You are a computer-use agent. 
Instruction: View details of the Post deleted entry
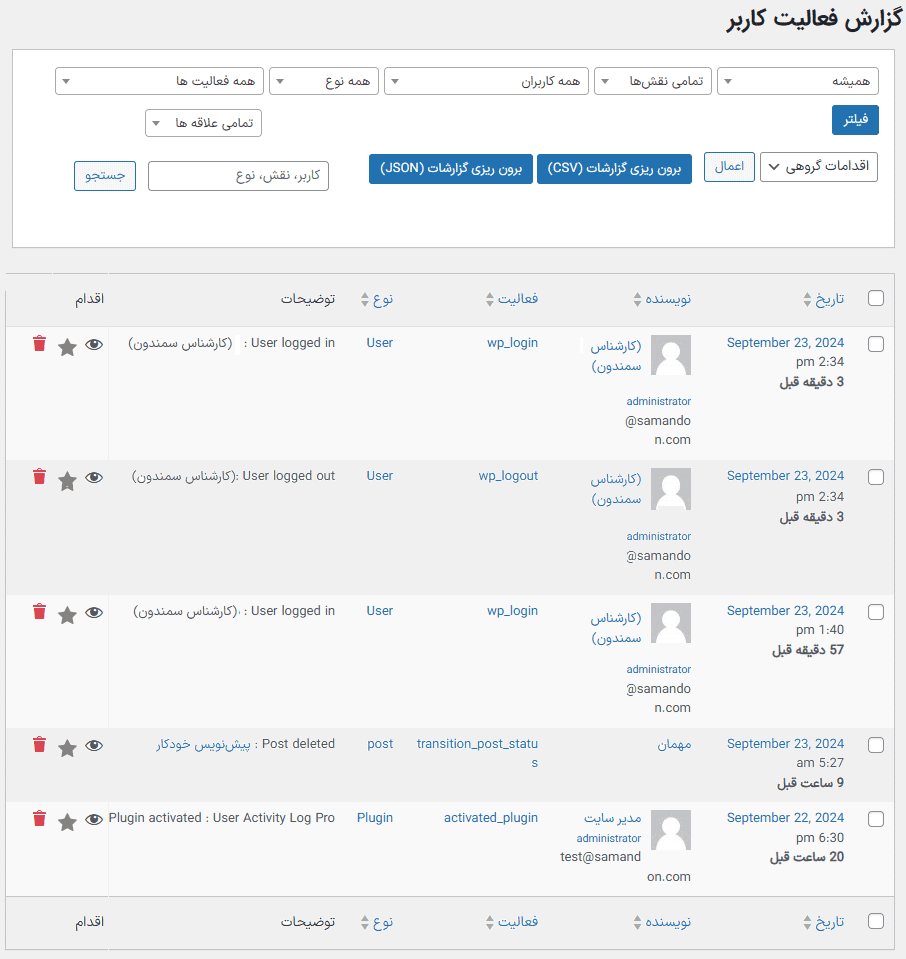point(94,745)
